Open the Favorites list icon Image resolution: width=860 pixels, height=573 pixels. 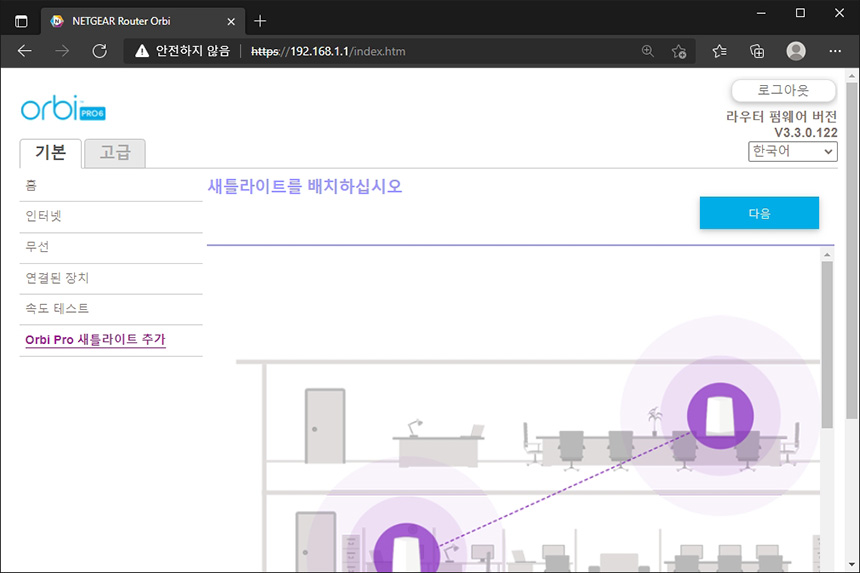click(x=720, y=51)
